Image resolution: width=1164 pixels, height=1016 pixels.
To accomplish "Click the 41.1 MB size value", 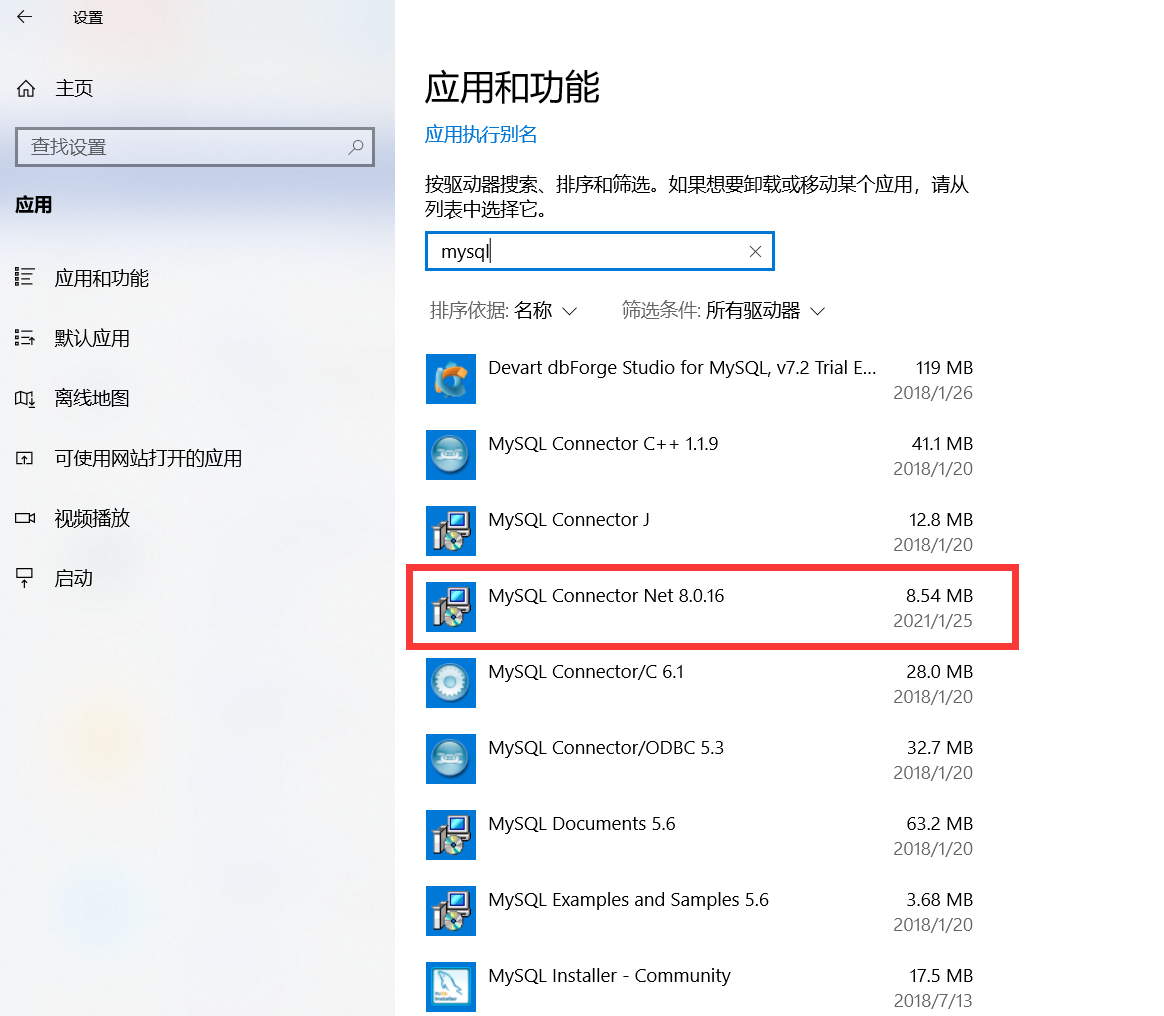I will (942, 444).
